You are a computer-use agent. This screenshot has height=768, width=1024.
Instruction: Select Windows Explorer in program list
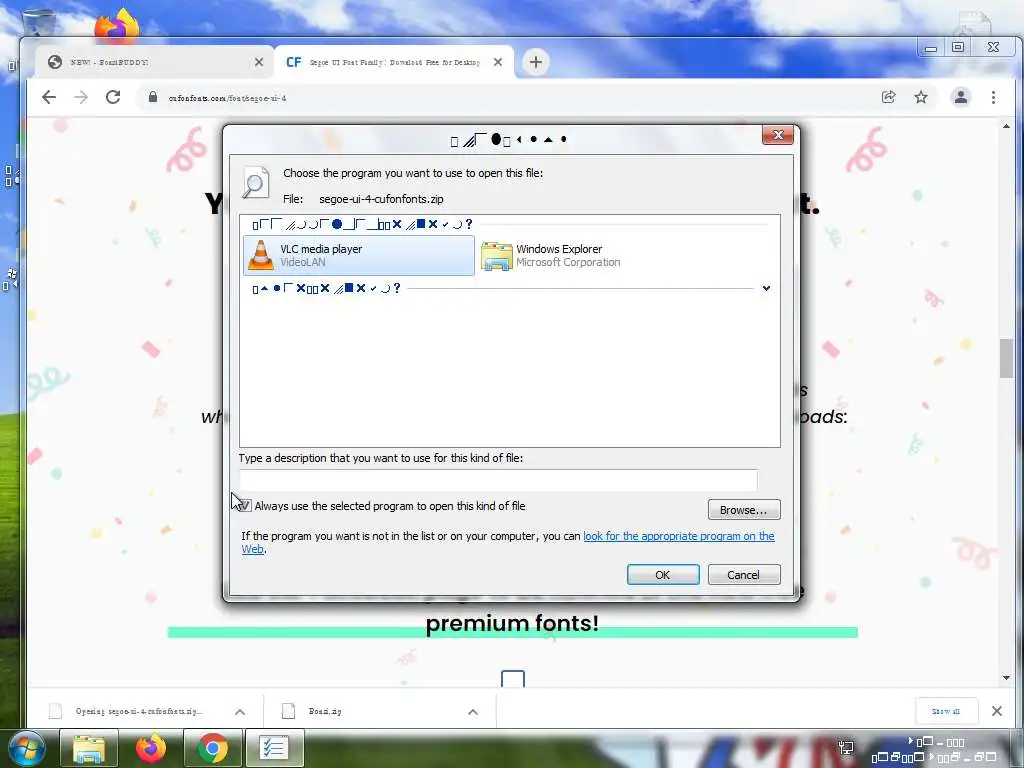click(x=552, y=255)
